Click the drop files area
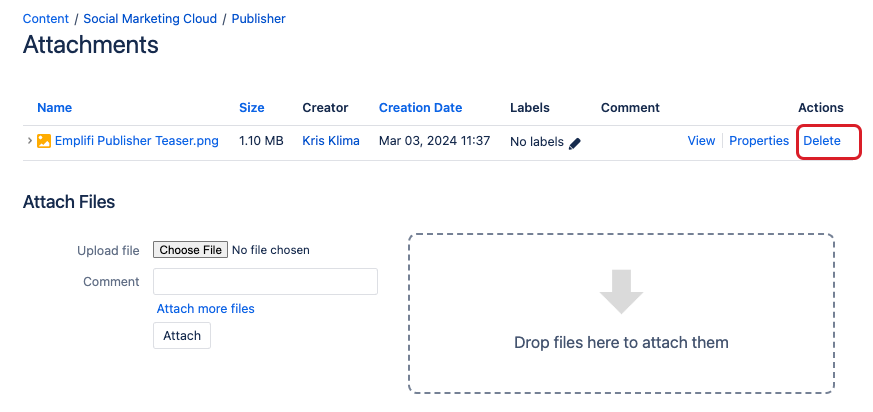873x412 pixels. (621, 313)
